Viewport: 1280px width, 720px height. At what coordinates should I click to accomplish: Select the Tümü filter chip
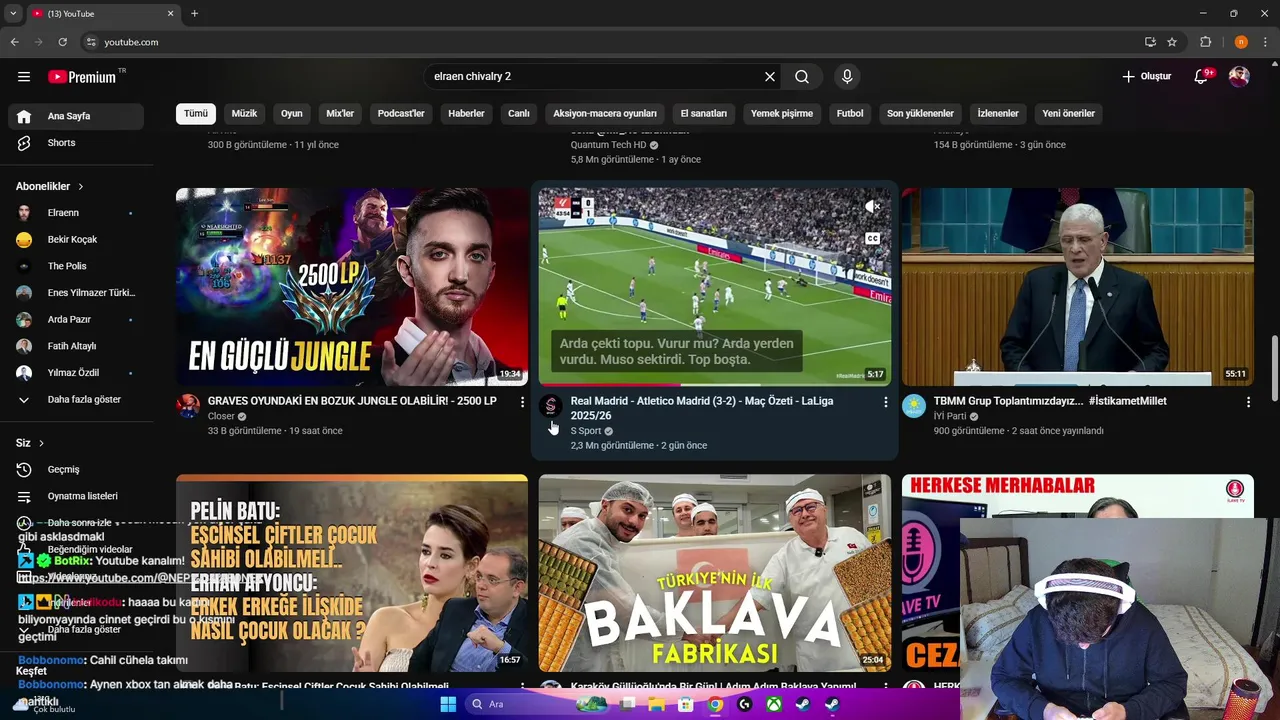point(196,114)
